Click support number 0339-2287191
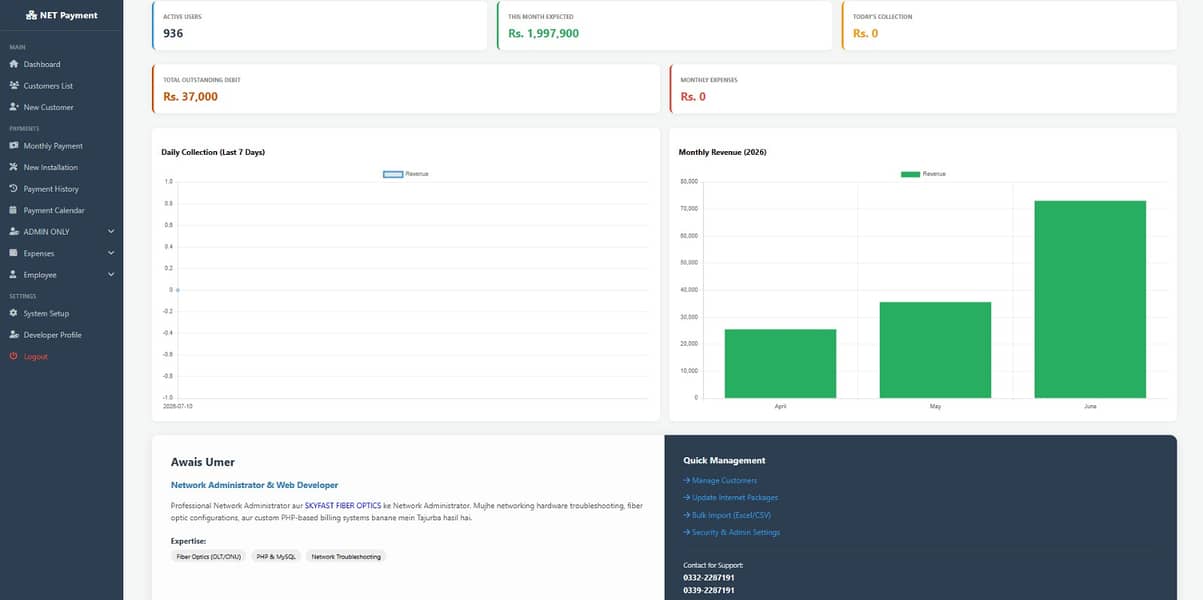The image size is (1203, 600). point(709,590)
